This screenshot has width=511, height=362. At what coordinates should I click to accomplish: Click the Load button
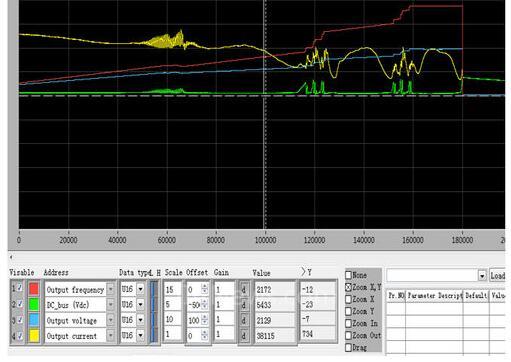click(497, 276)
